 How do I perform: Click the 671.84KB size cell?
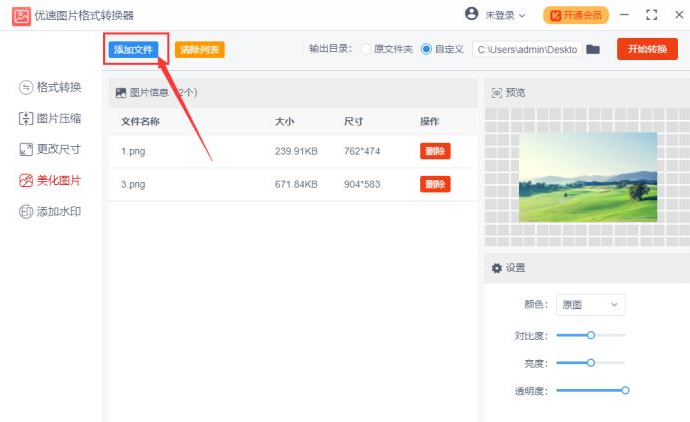coord(296,184)
